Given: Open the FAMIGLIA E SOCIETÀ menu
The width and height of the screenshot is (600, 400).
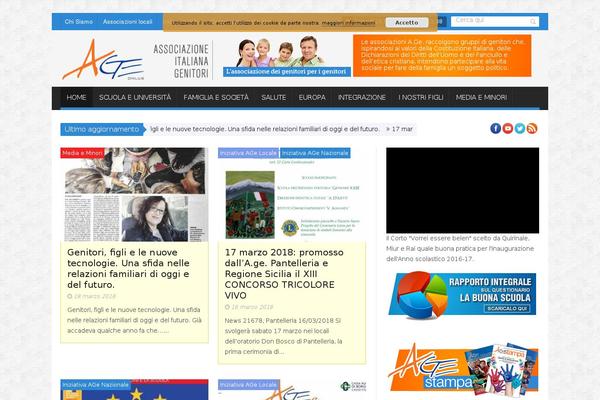Looking at the screenshot, I should pos(216,98).
